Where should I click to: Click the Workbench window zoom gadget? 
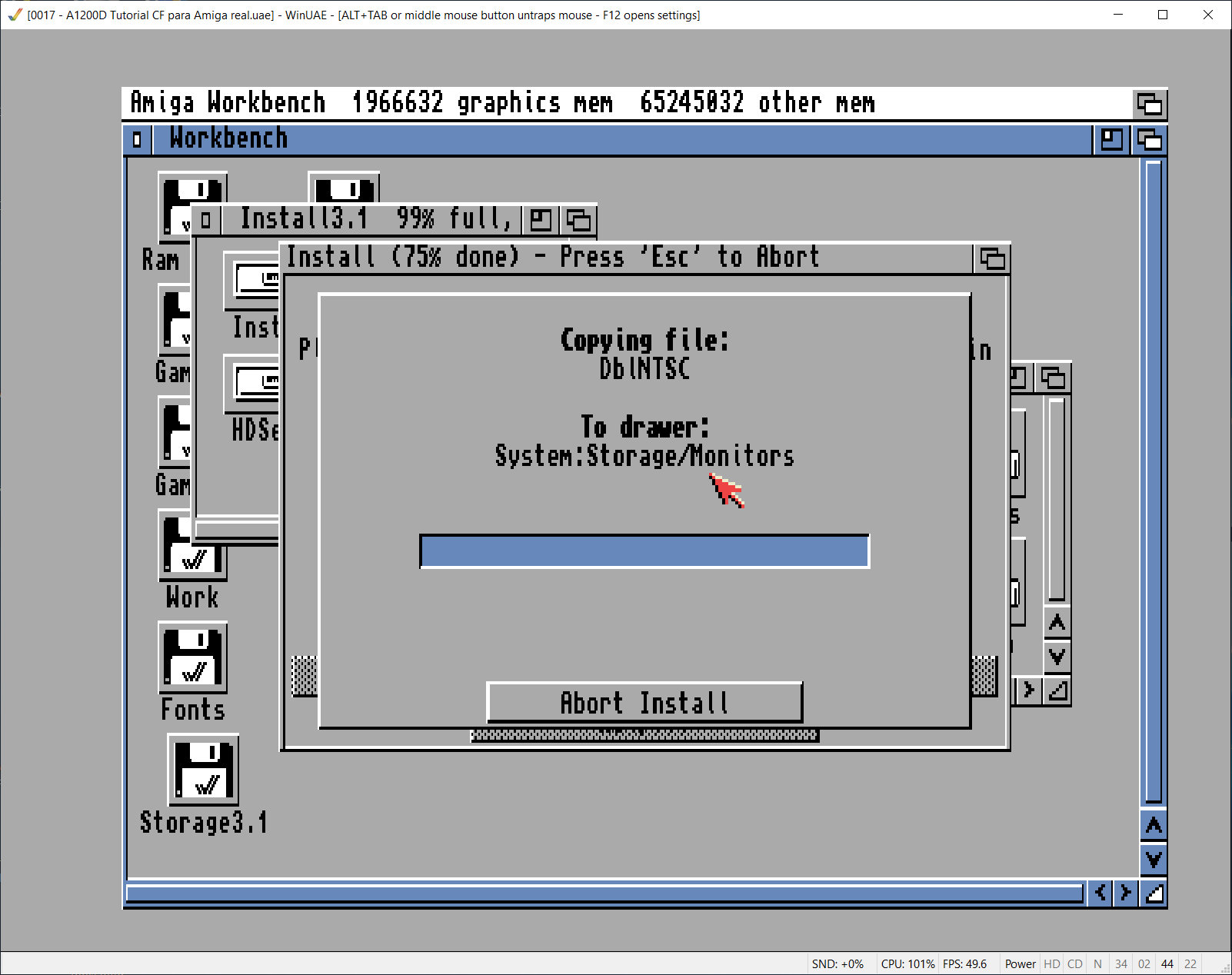click(x=1112, y=139)
